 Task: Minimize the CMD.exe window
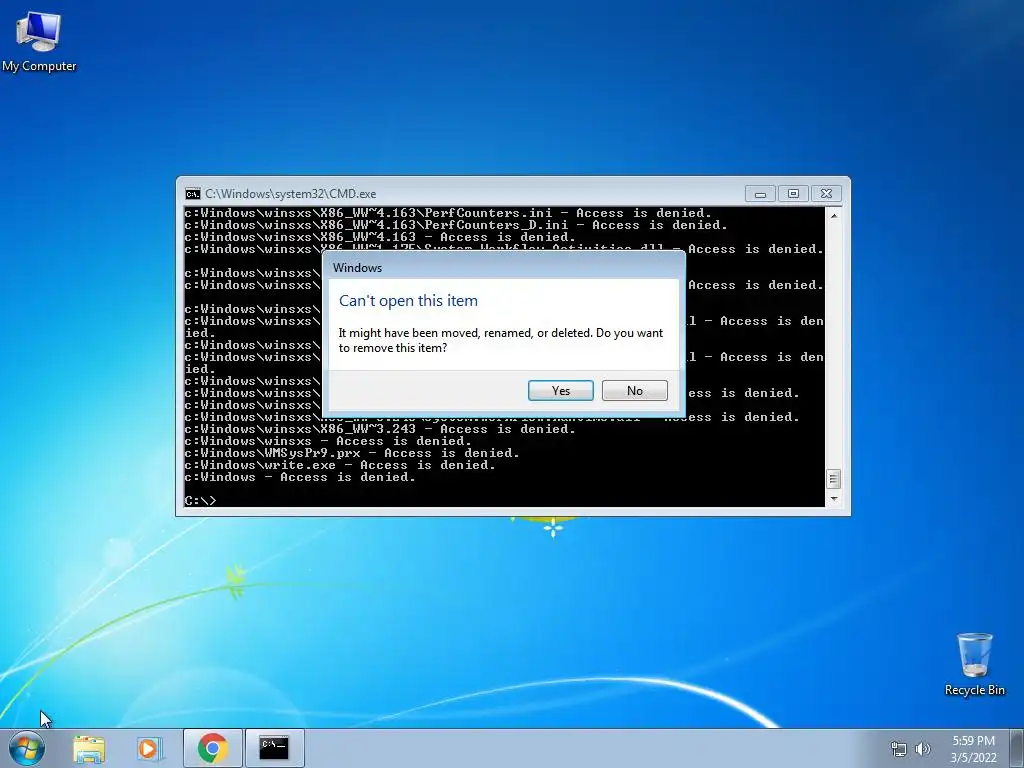click(x=760, y=194)
